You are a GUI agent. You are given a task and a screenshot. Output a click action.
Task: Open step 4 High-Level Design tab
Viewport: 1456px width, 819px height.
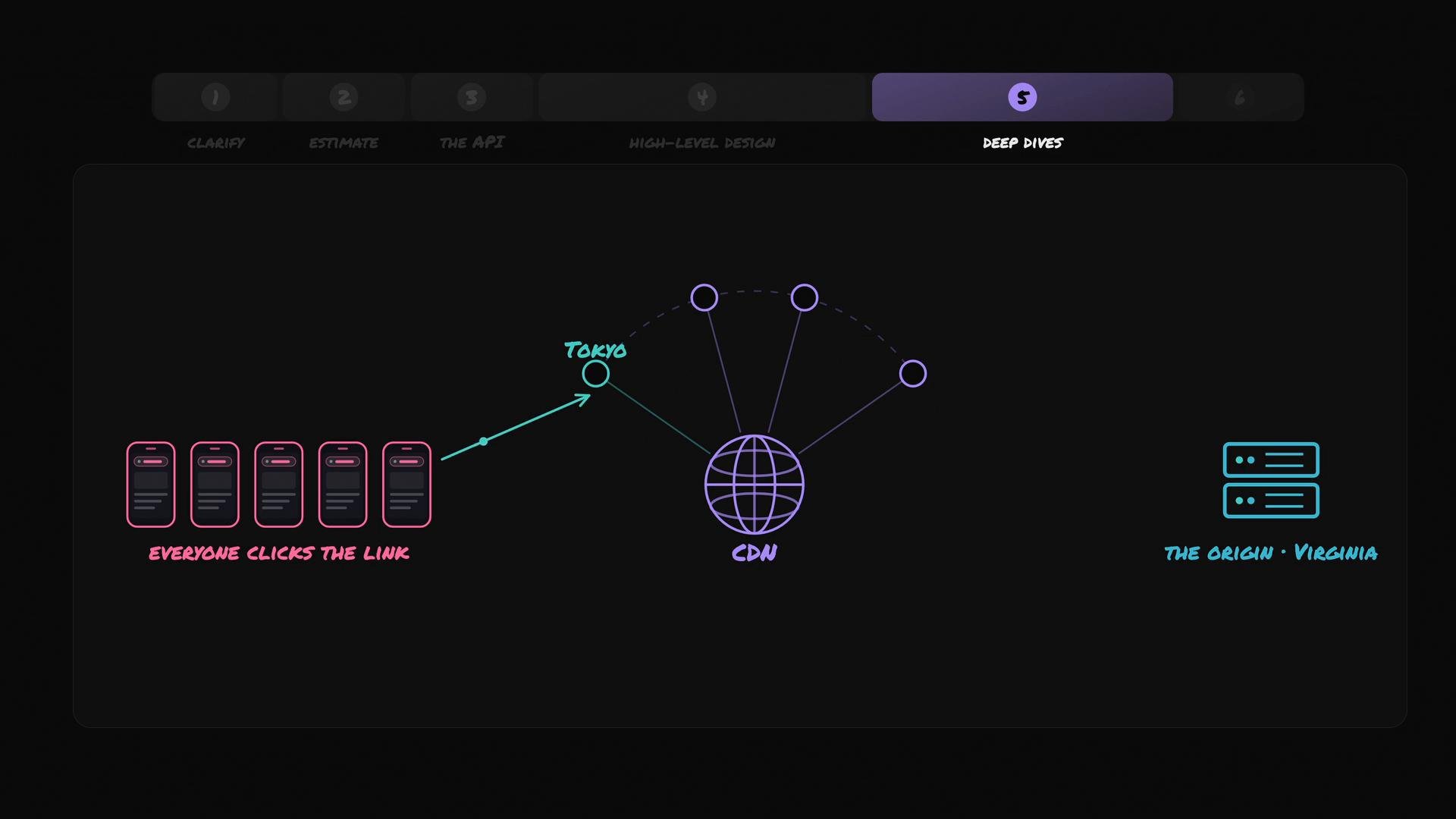pyautogui.click(x=702, y=97)
